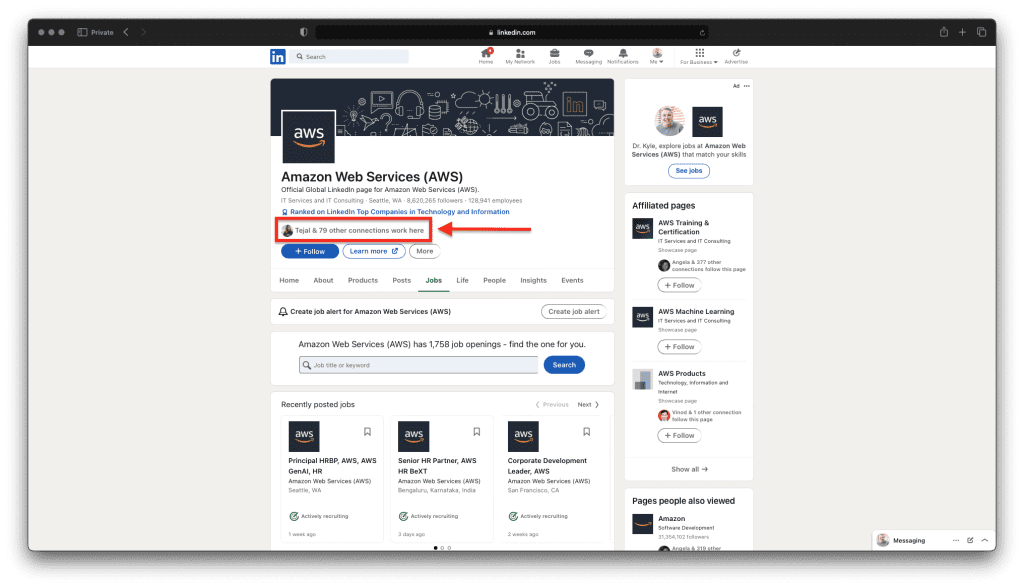
Task: Click Show all affiliated pages
Action: pos(689,470)
